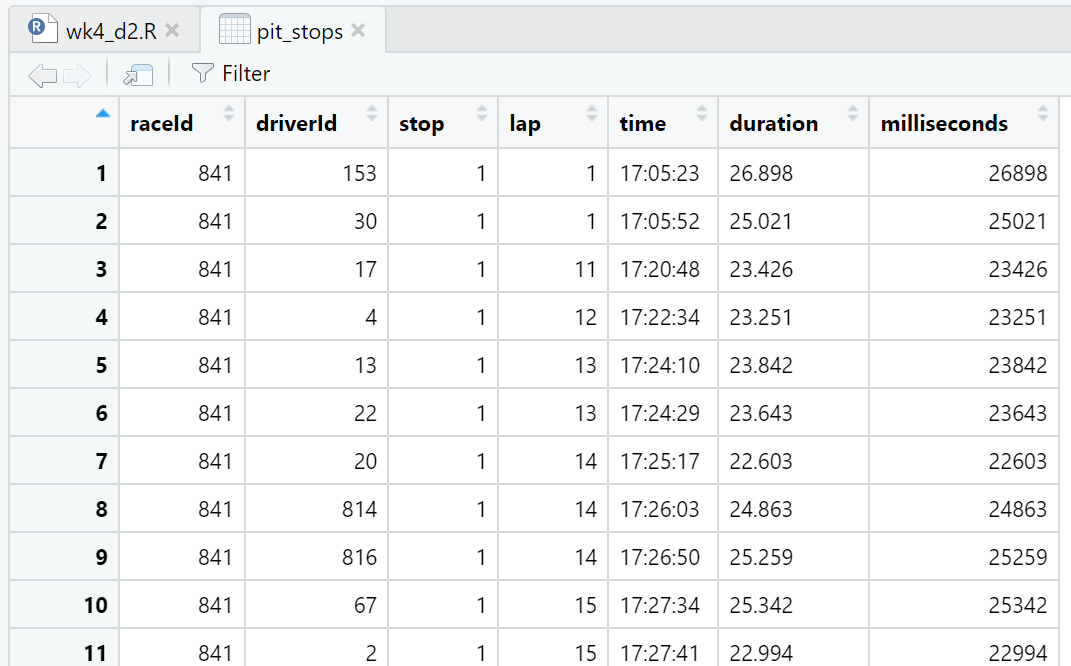
Task: Click the show in new window icon
Action: 138,74
